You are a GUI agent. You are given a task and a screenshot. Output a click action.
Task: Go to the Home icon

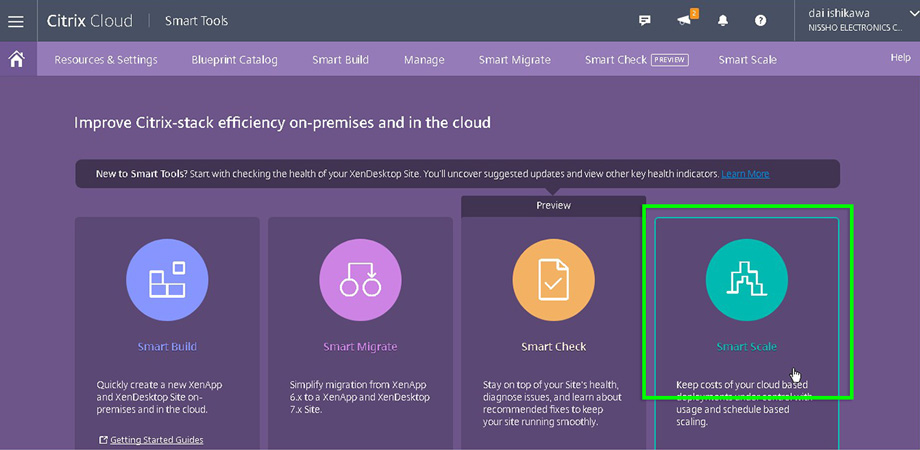17,59
